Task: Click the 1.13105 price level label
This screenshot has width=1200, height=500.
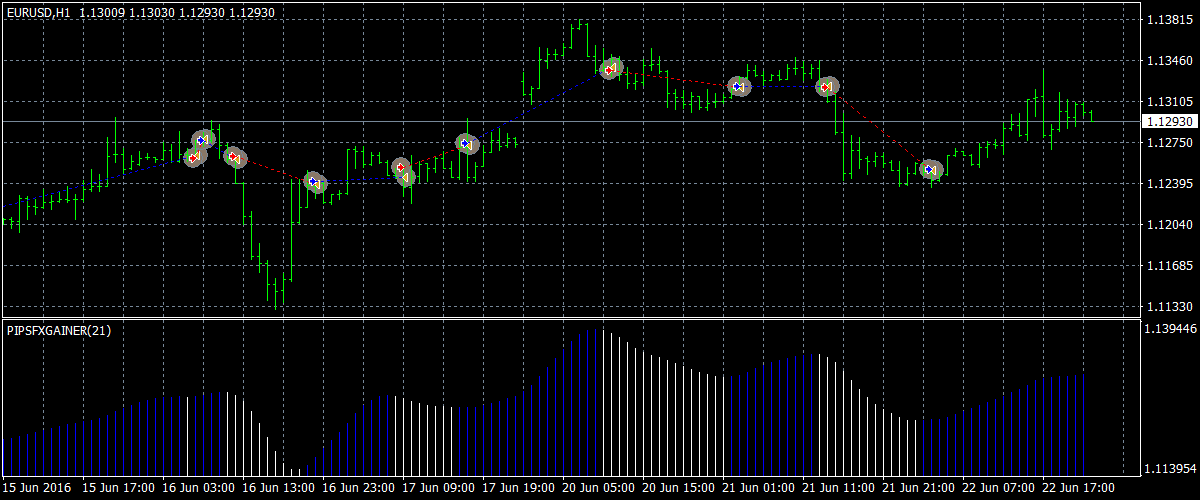Action: tap(1169, 102)
